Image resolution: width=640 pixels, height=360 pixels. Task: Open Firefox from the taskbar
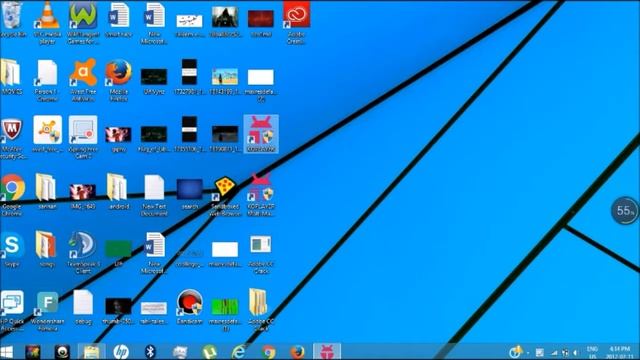tap(298, 352)
